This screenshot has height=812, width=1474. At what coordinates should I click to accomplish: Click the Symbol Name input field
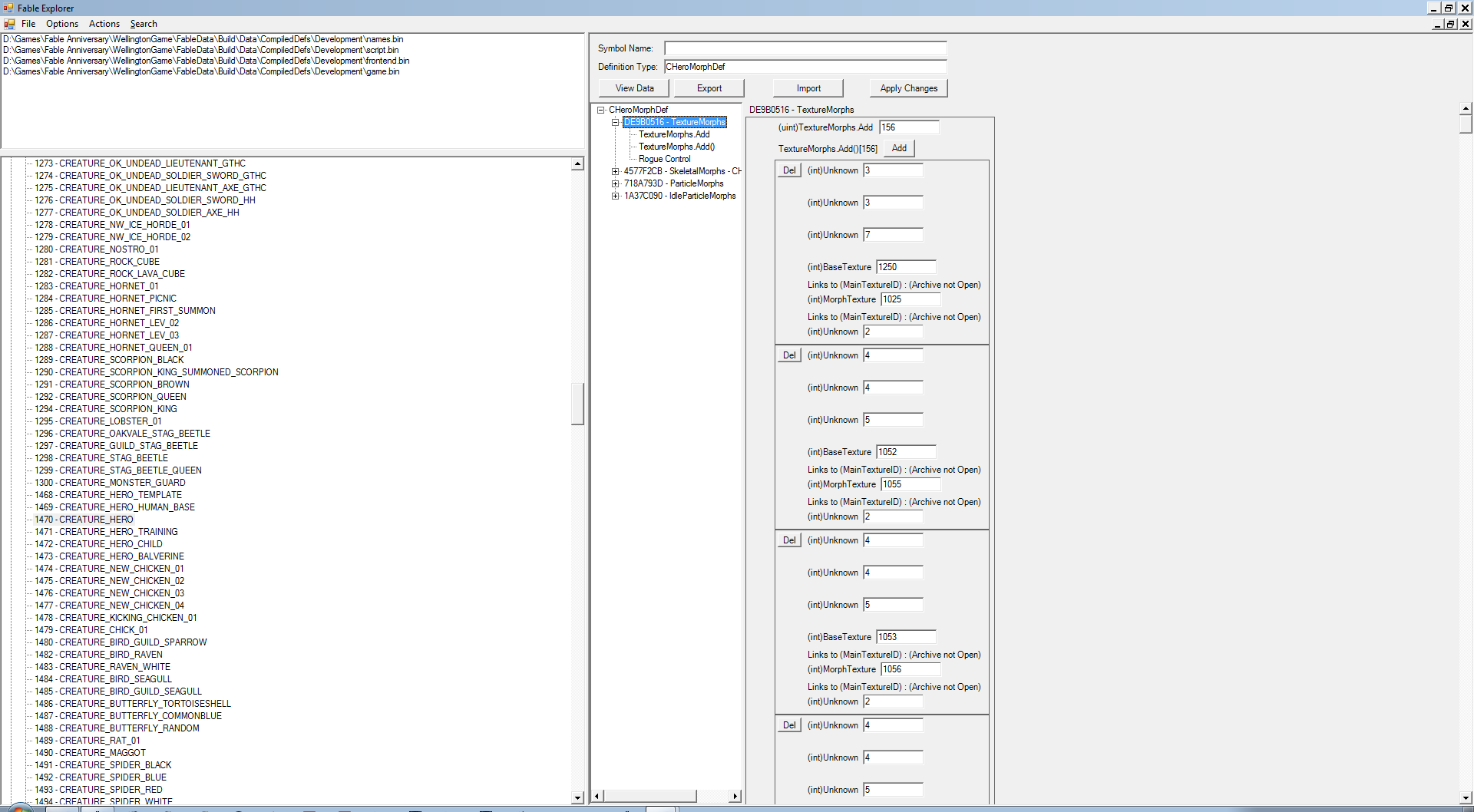point(805,48)
